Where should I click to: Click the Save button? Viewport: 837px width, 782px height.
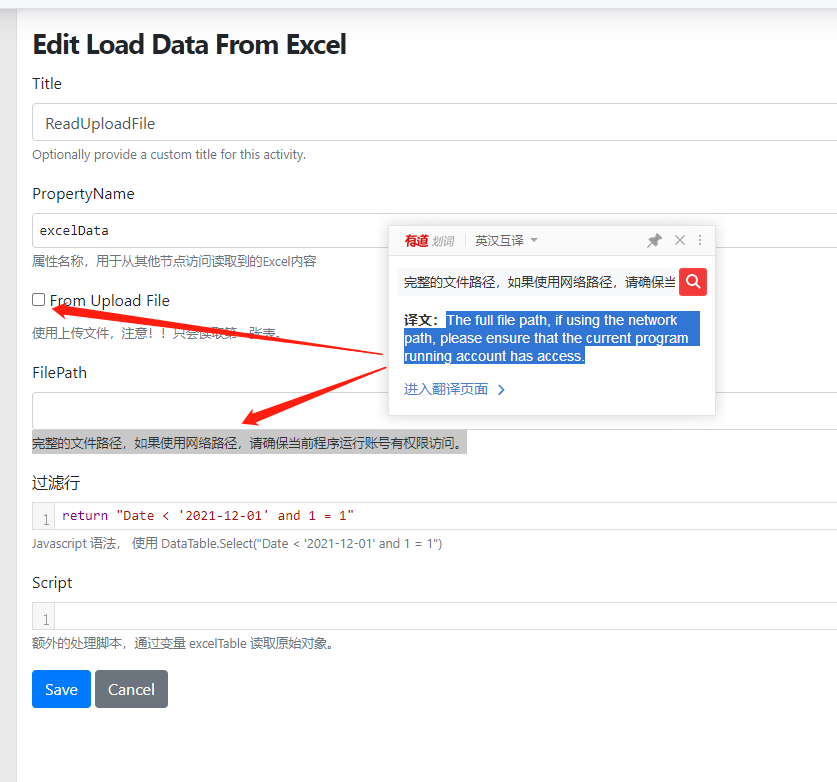point(61,689)
